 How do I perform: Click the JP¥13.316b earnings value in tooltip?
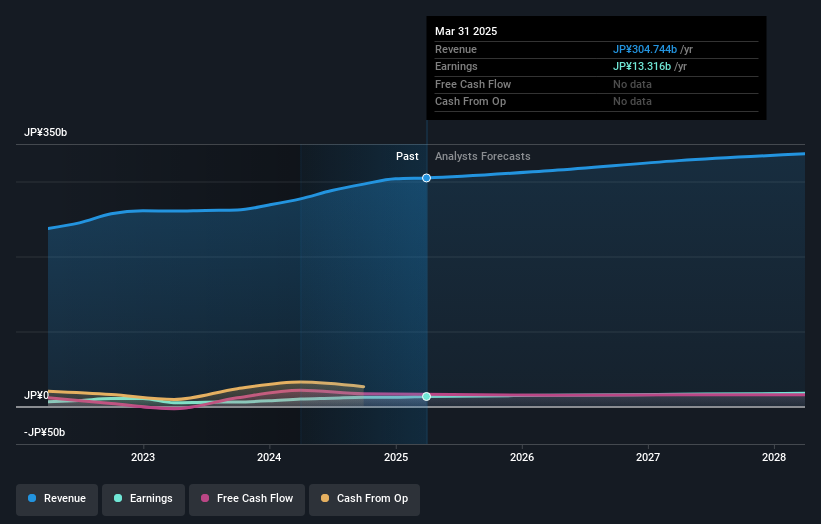(642, 66)
